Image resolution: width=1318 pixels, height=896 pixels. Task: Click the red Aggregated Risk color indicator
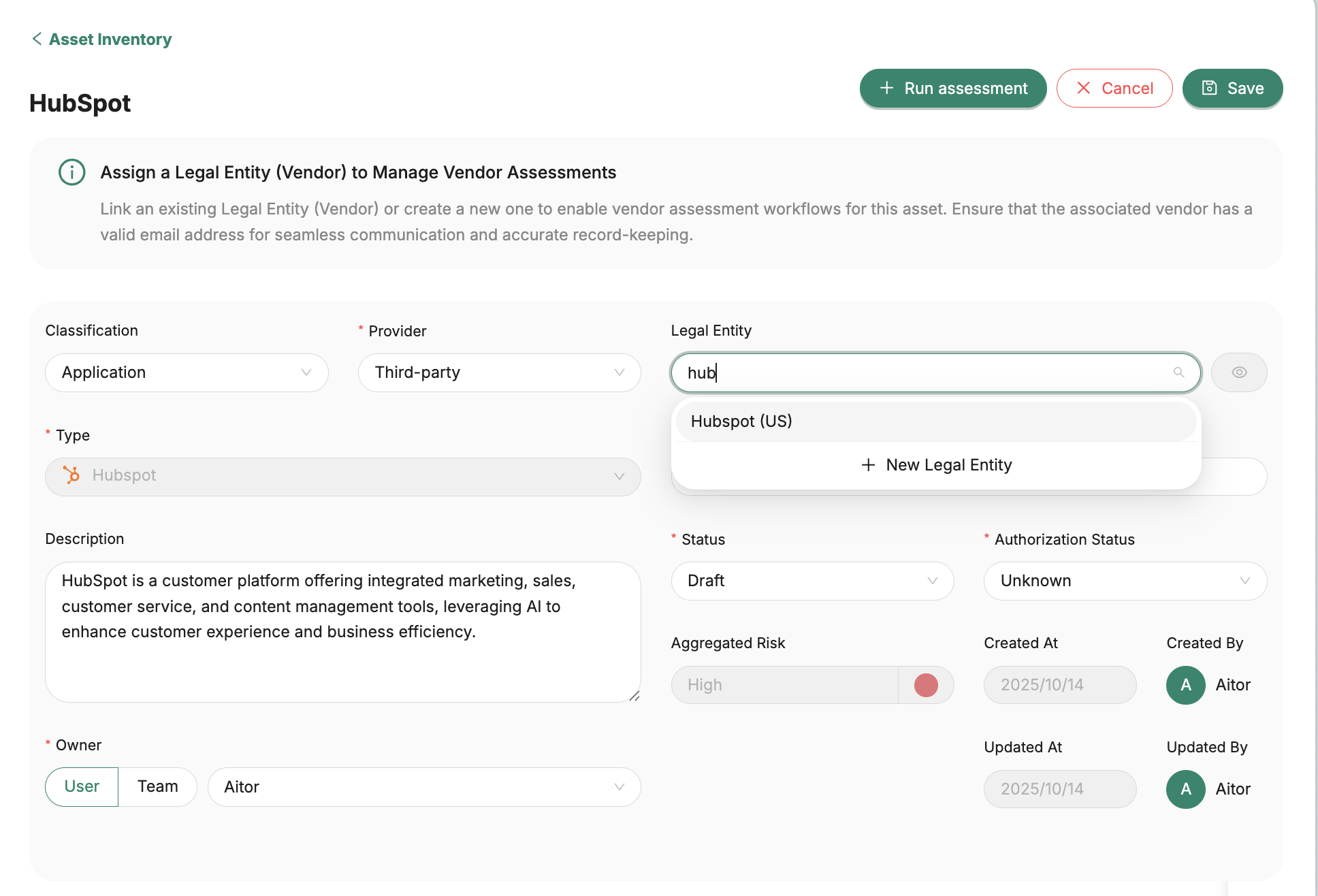926,685
